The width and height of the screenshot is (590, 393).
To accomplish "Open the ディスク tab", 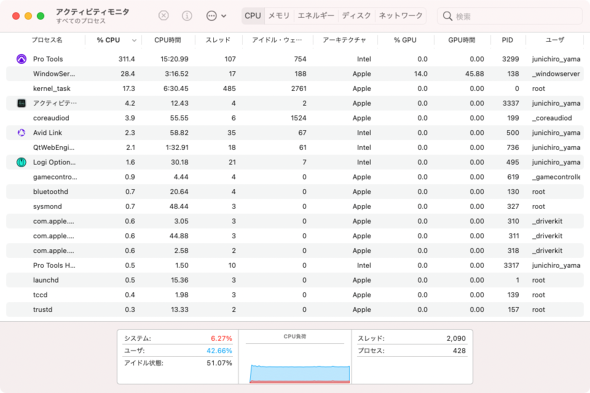I will pyautogui.click(x=356, y=16).
